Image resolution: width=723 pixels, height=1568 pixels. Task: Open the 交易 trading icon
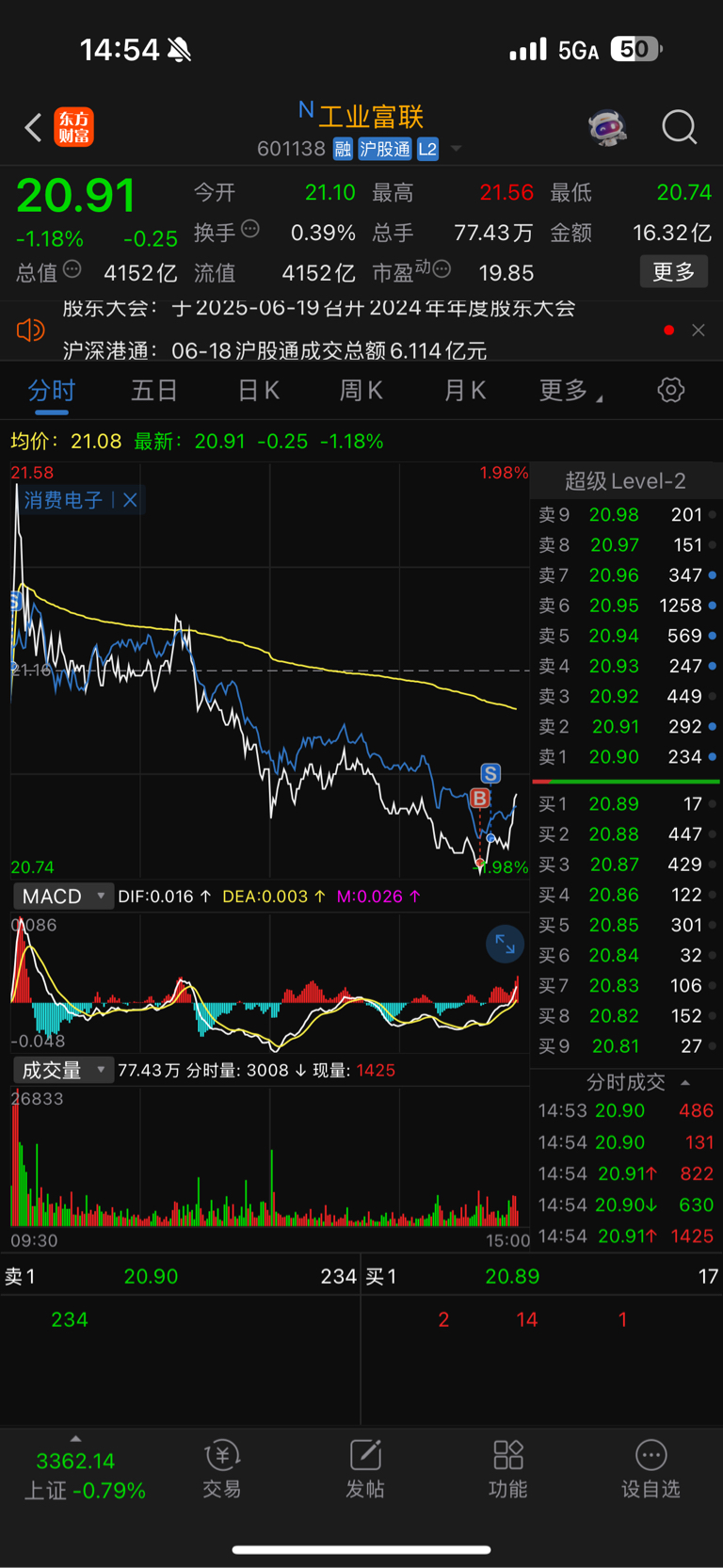coord(222,1469)
